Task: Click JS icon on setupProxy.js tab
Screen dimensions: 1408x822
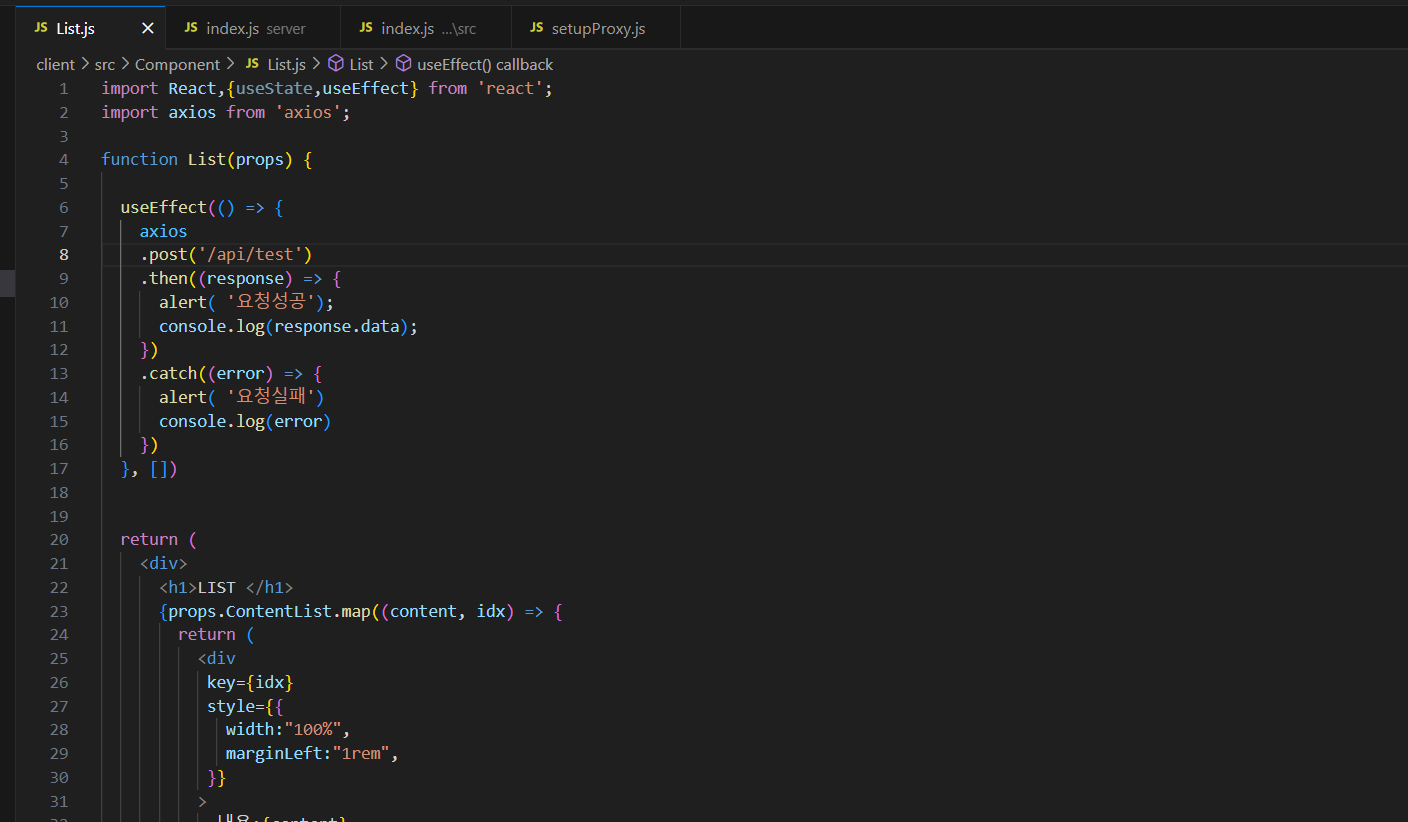Action: click(536, 28)
